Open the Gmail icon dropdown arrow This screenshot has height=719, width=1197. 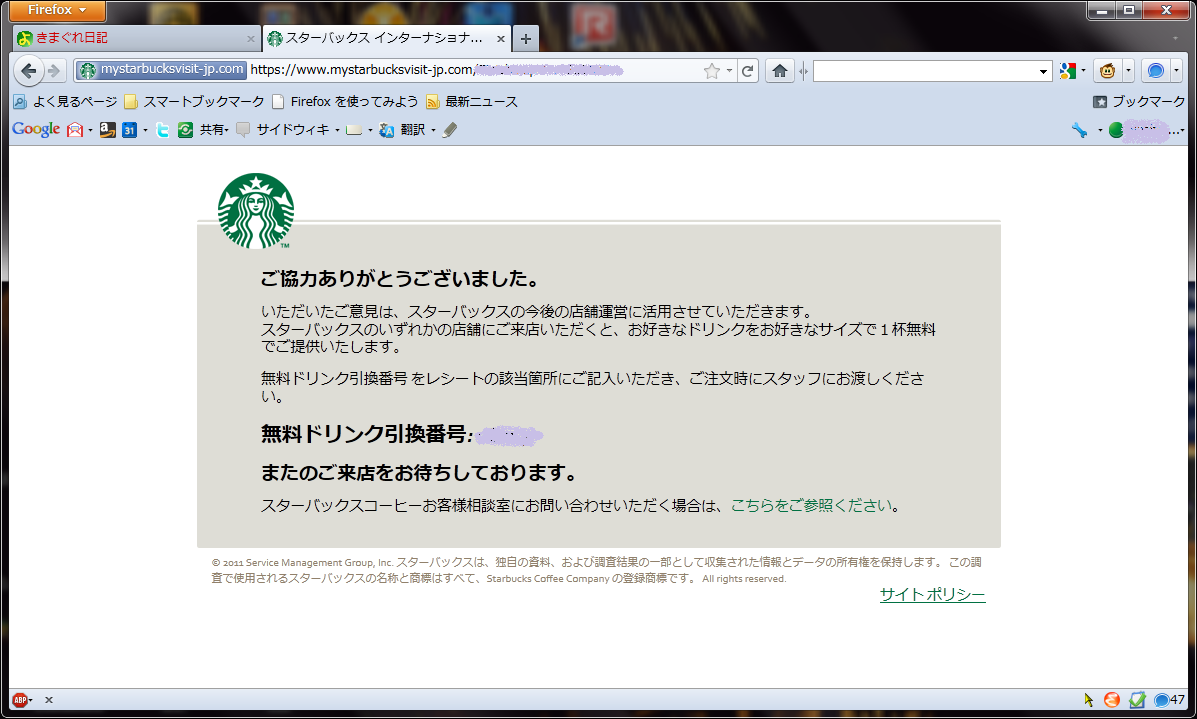pyautogui.click(x=90, y=131)
